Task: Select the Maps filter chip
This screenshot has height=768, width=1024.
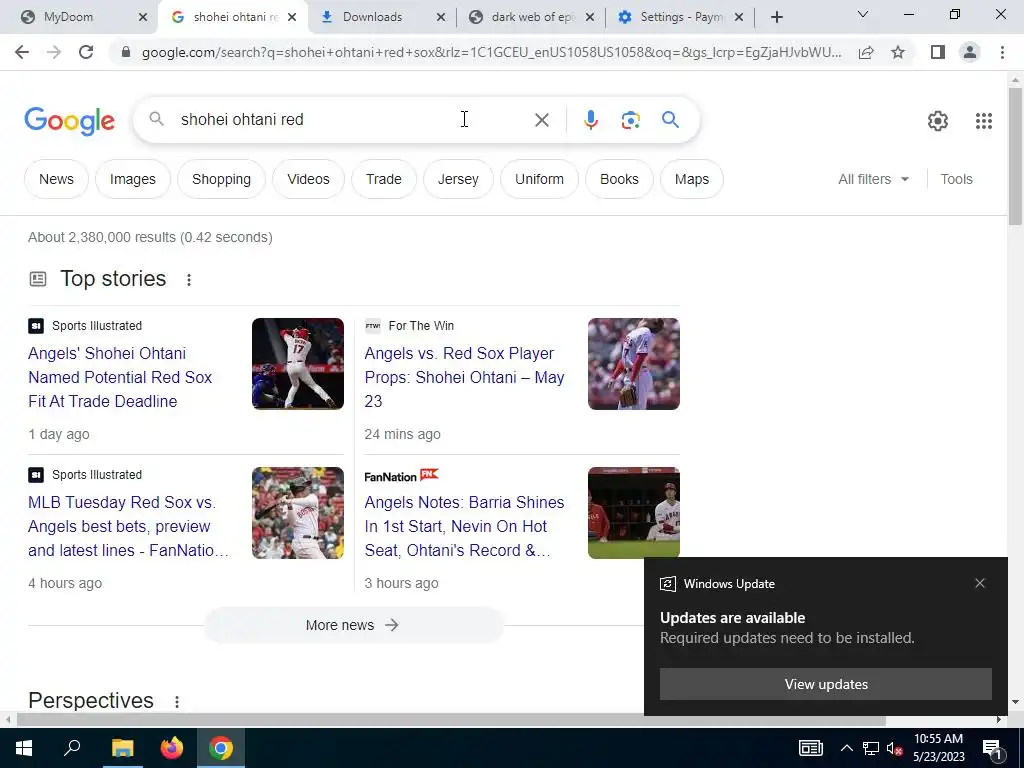Action: [692, 179]
